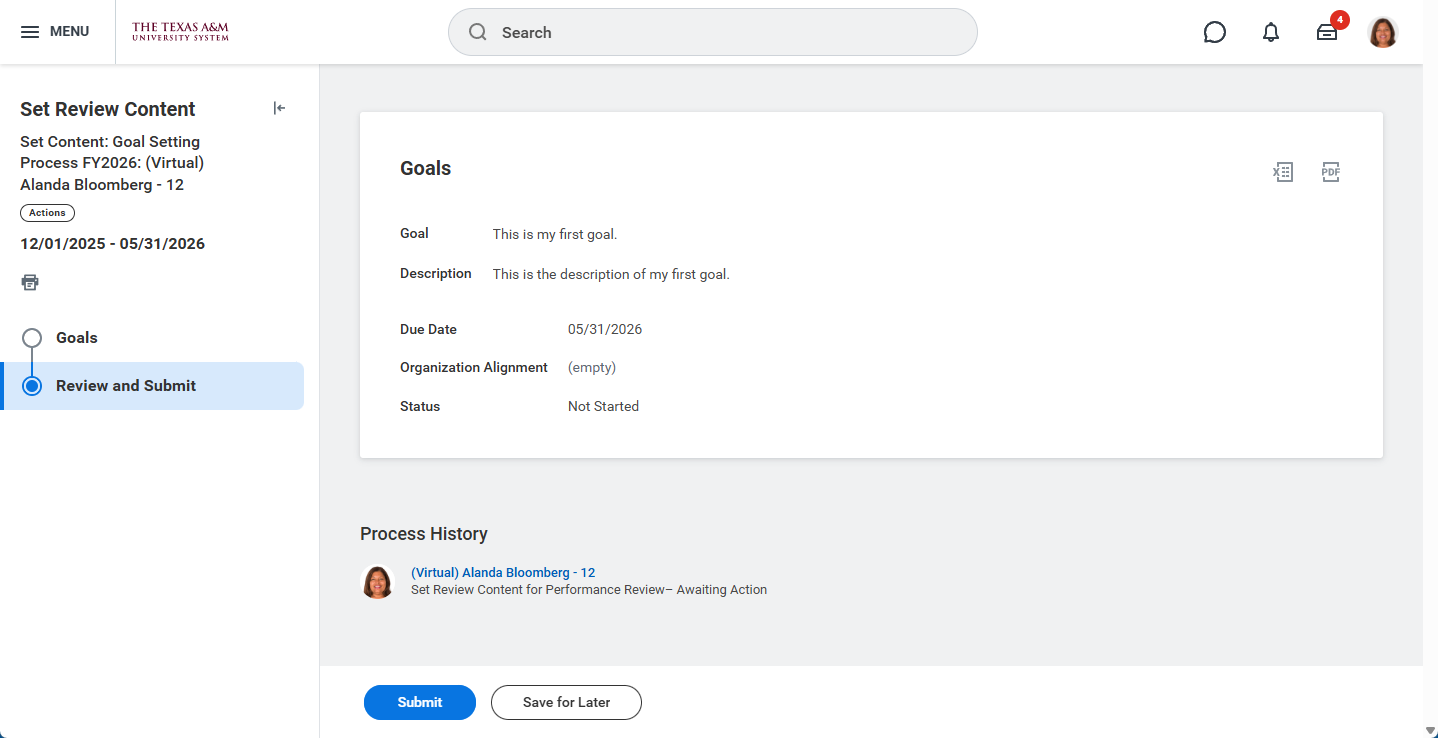Open the profile avatar in top bar

coord(1382,32)
